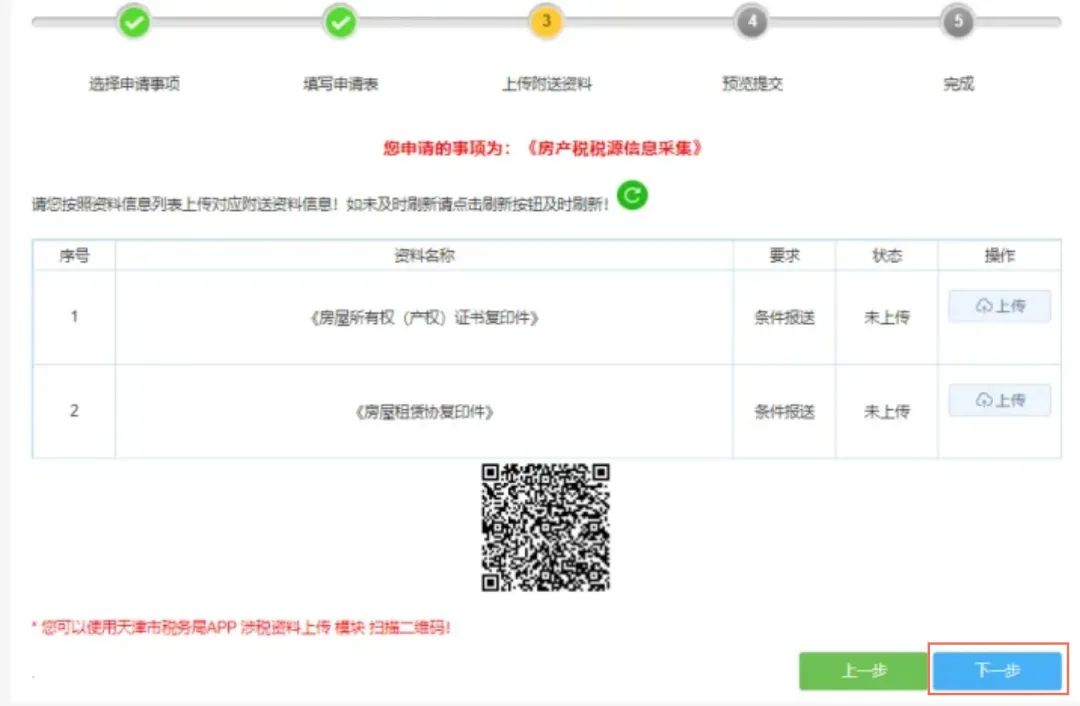Click the grey step 5 circle
This screenshot has height=706, width=1080.
click(958, 22)
